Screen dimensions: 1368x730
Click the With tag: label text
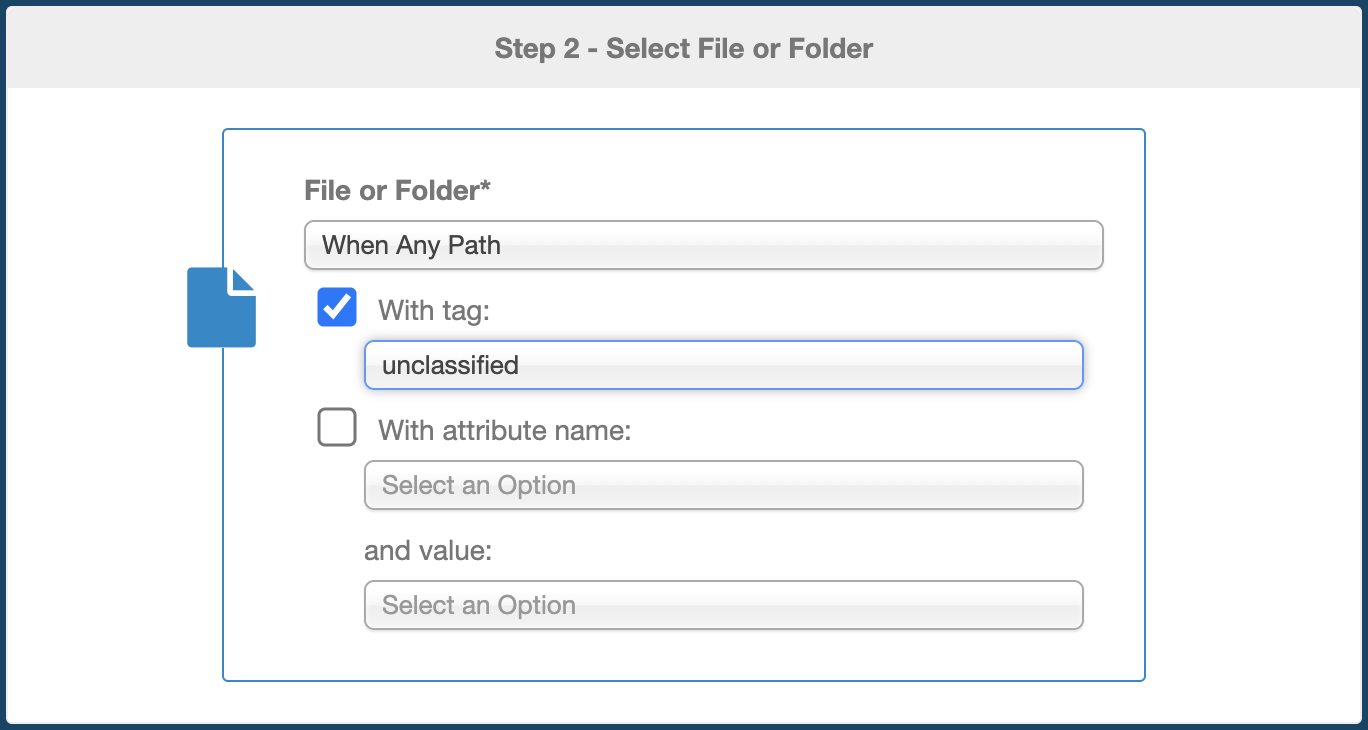point(434,311)
